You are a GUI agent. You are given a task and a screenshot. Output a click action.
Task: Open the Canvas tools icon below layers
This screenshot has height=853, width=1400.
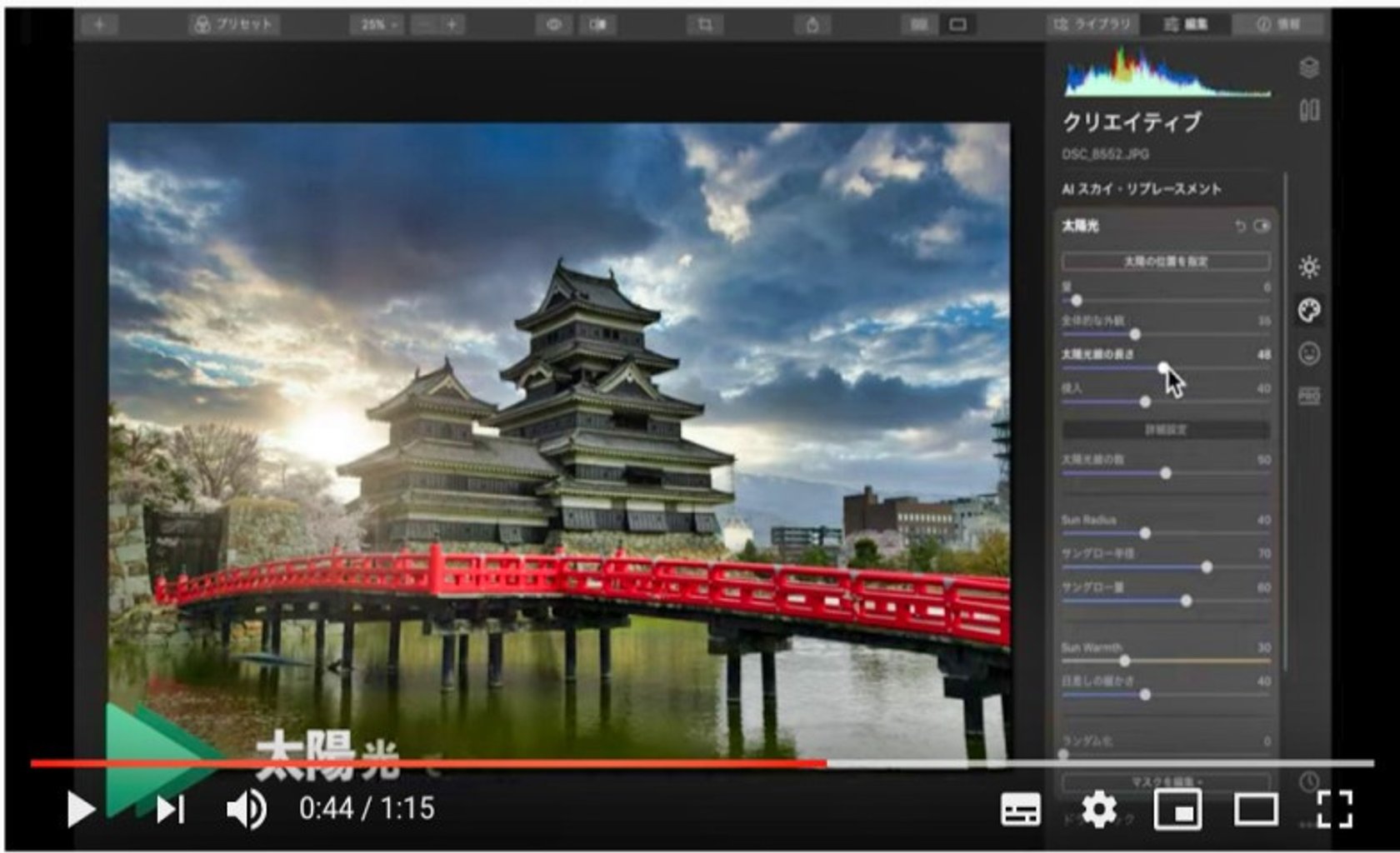tap(1309, 111)
